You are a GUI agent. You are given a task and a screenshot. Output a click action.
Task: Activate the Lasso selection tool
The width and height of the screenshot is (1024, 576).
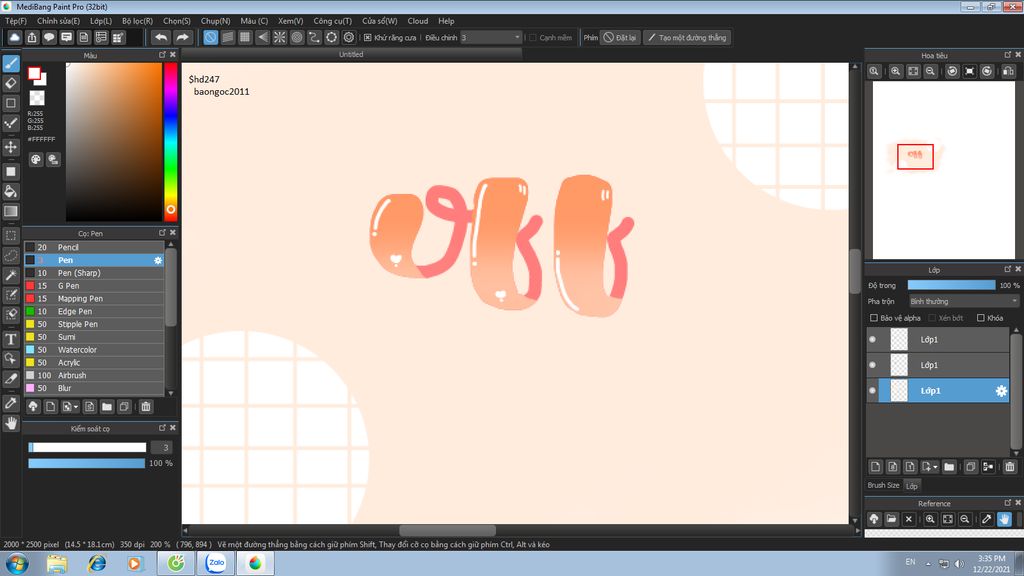[11, 255]
